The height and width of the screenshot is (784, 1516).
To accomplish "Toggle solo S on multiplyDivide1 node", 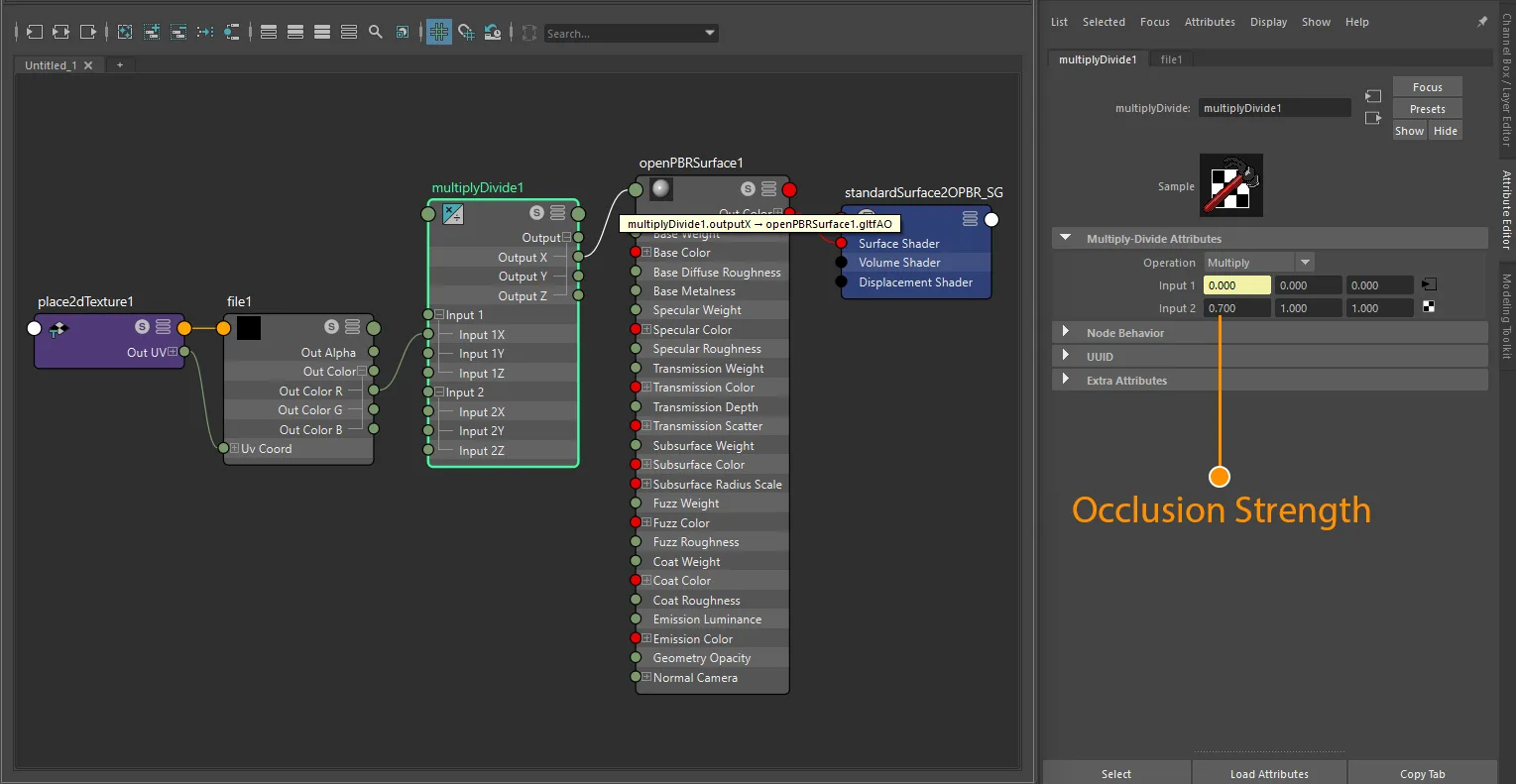I will pyautogui.click(x=536, y=213).
